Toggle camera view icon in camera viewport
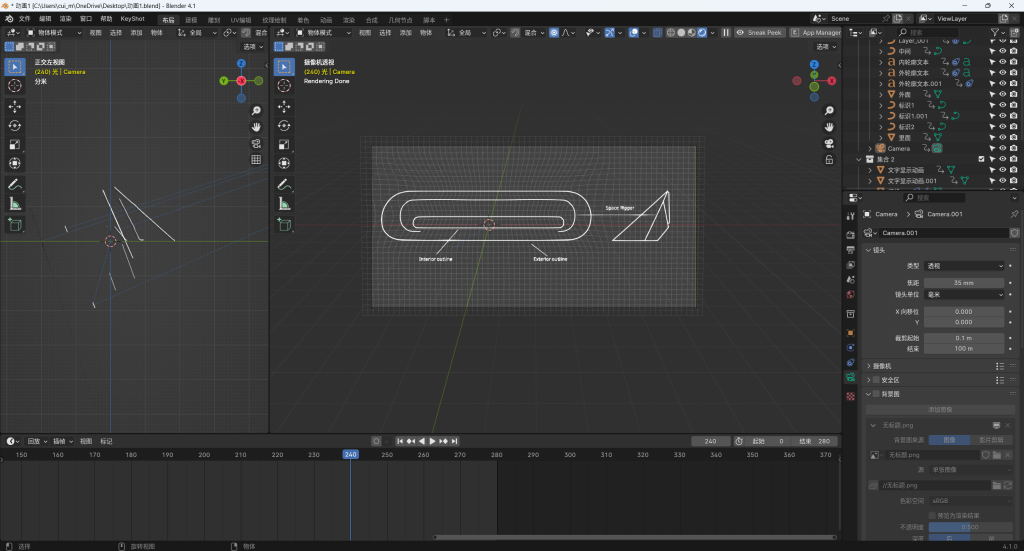This screenshot has height=551, width=1024. pos(829,143)
